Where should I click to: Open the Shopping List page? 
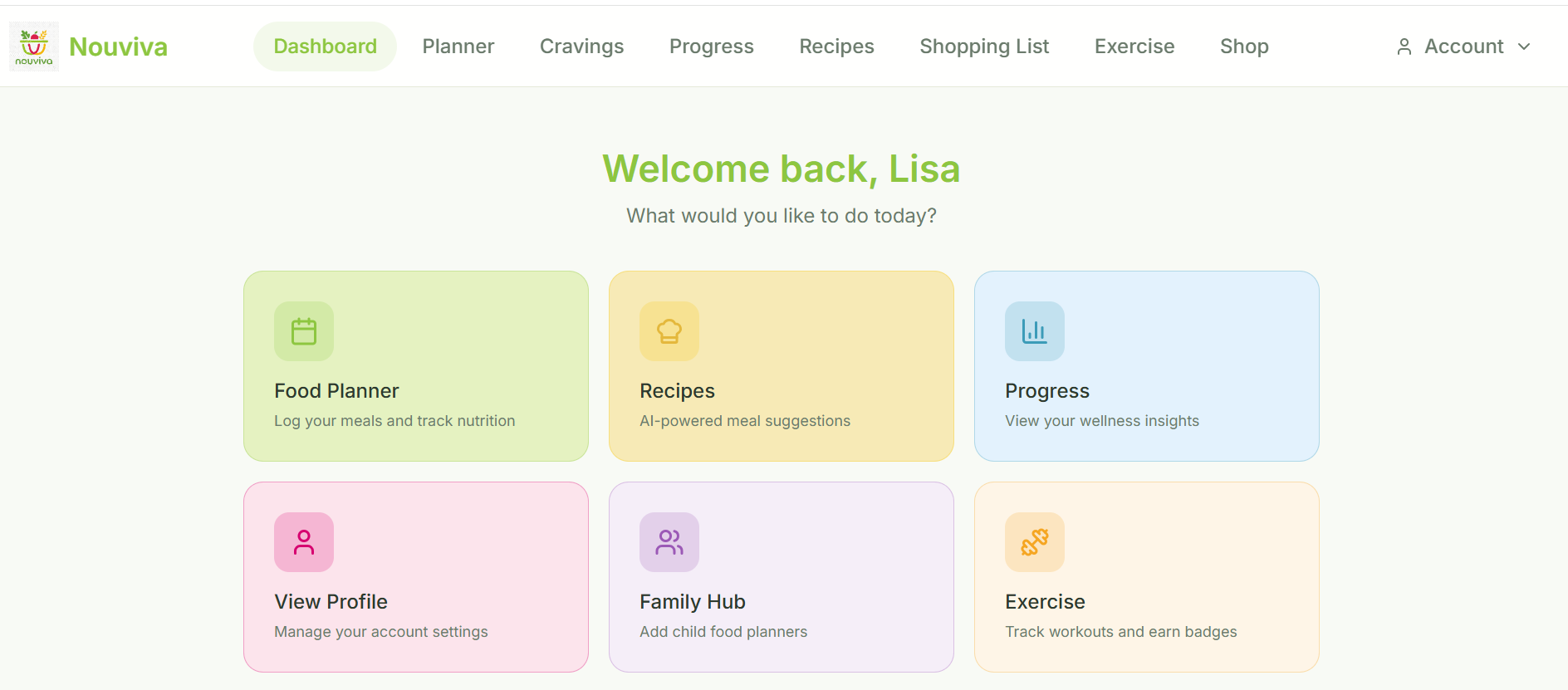coord(984,46)
